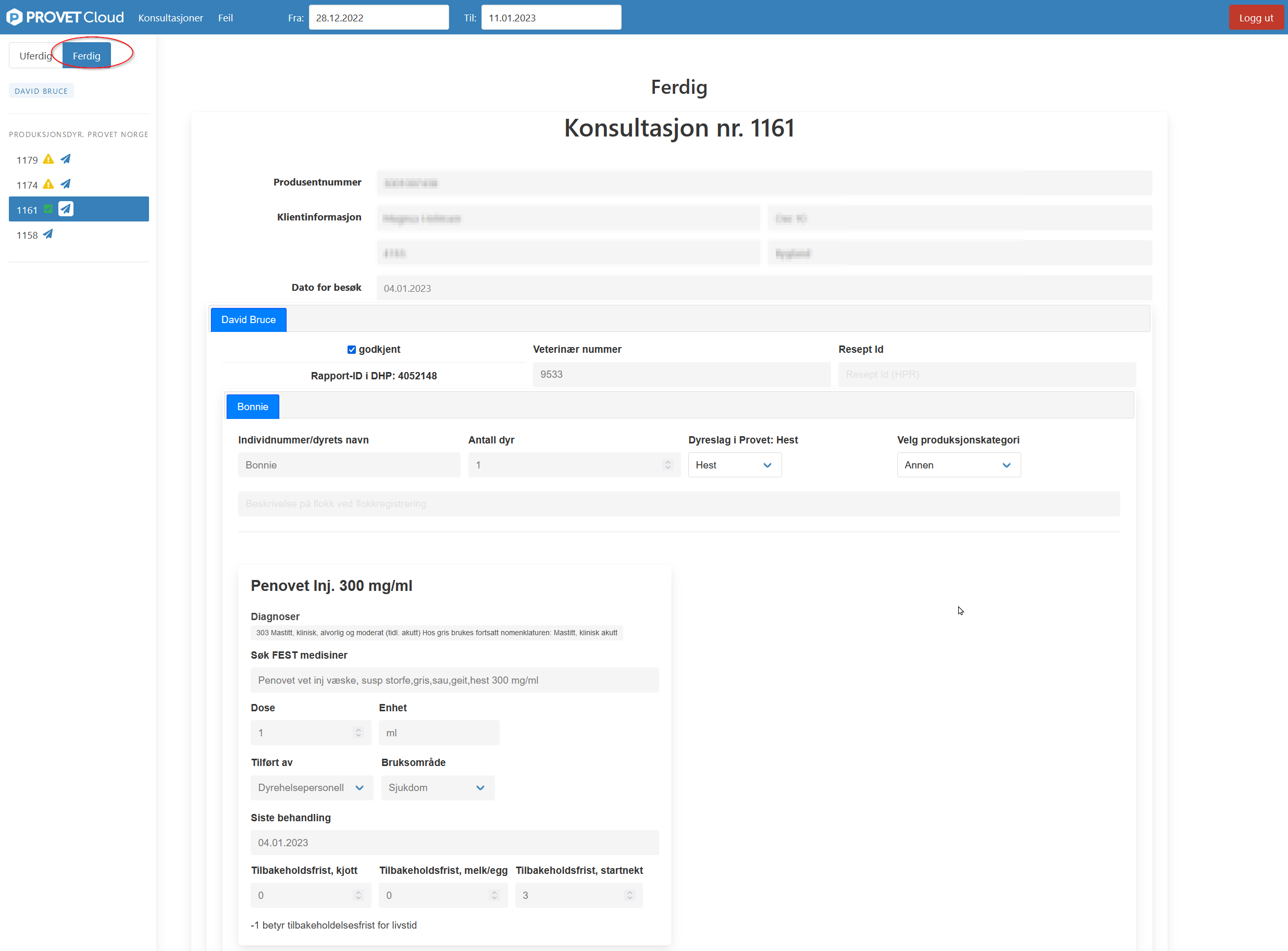Toggle the godkjent checkbox
This screenshot has width=1288, height=951.
[351, 350]
